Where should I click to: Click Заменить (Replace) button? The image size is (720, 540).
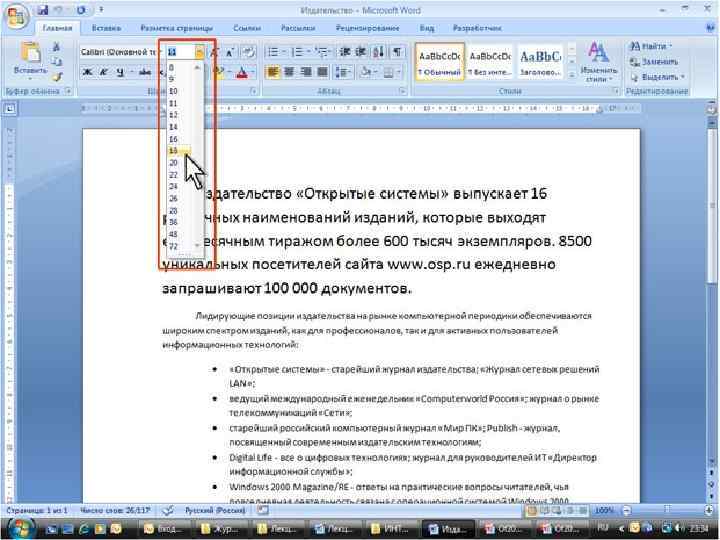pos(654,62)
